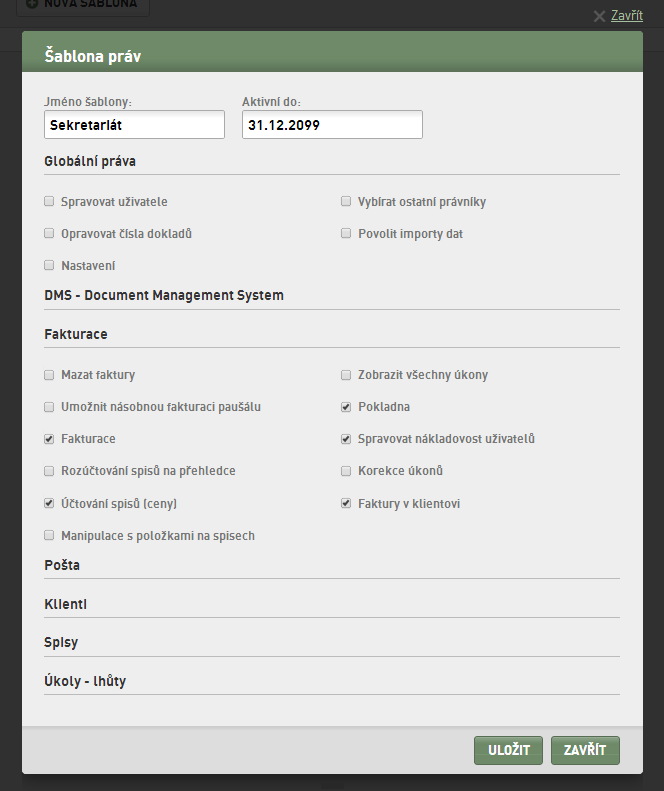Check Povolit importy dat
Screen dimensions: 664x791
pos(346,233)
